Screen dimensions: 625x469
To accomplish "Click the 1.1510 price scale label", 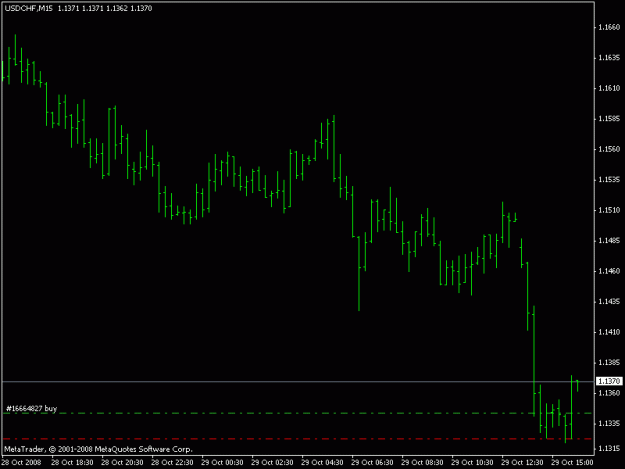I will point(609,210).
